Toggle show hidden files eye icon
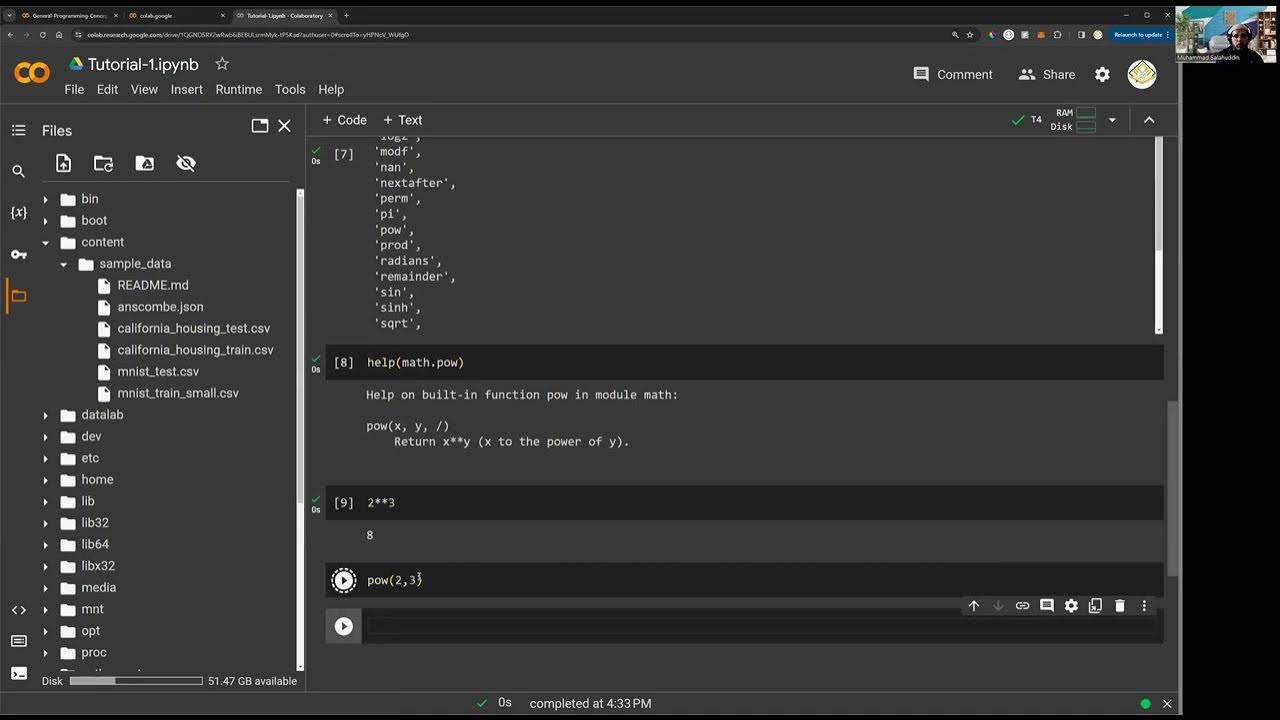The width and height of the screenshot is (1280, 720). (x=186, y=163)
